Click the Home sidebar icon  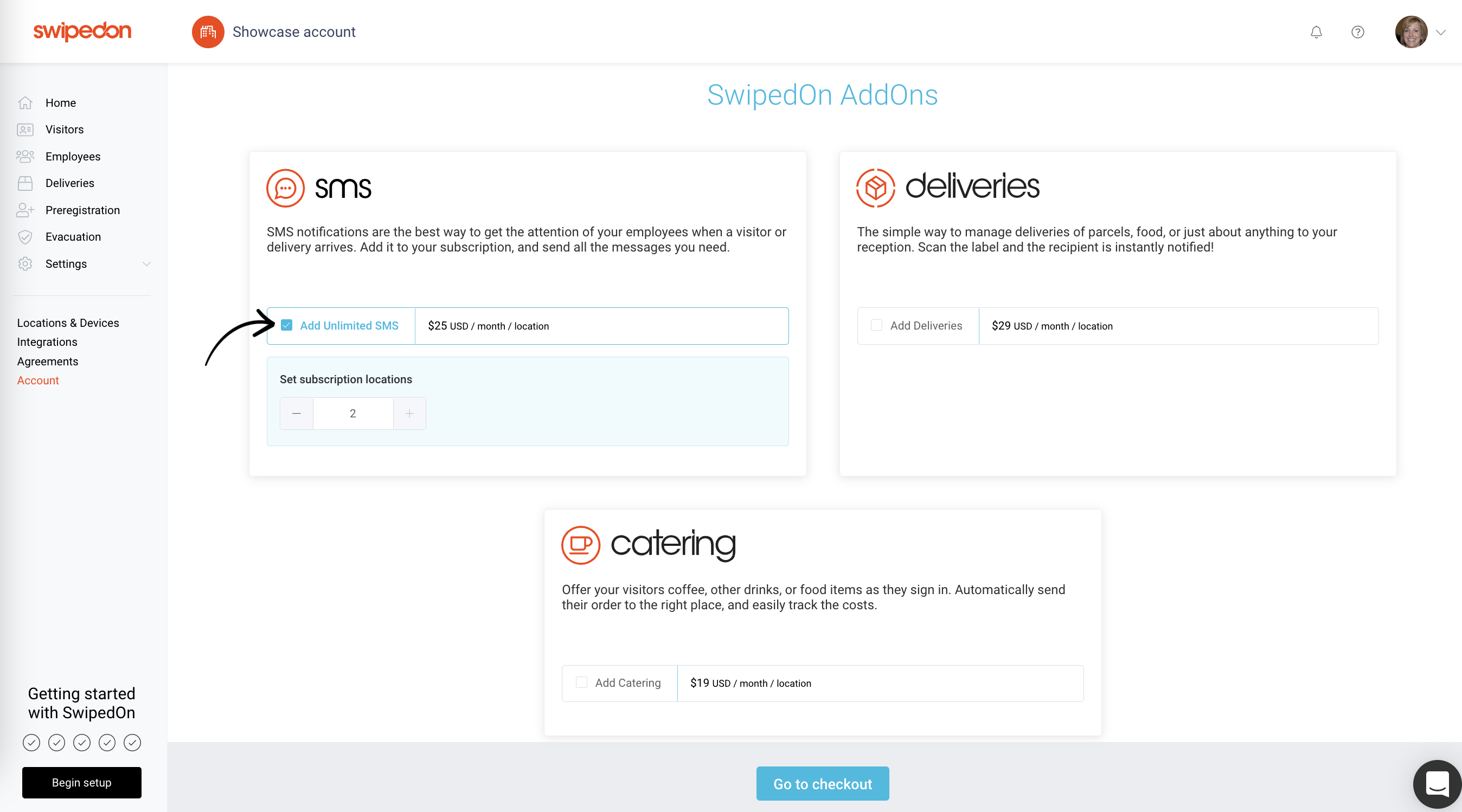25,102
